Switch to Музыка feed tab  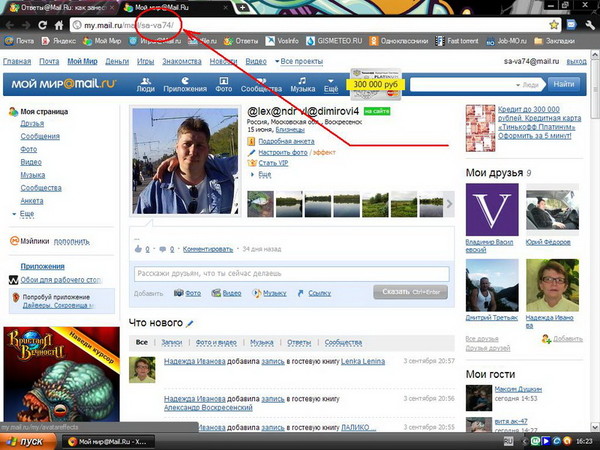(x=262, y=342)
